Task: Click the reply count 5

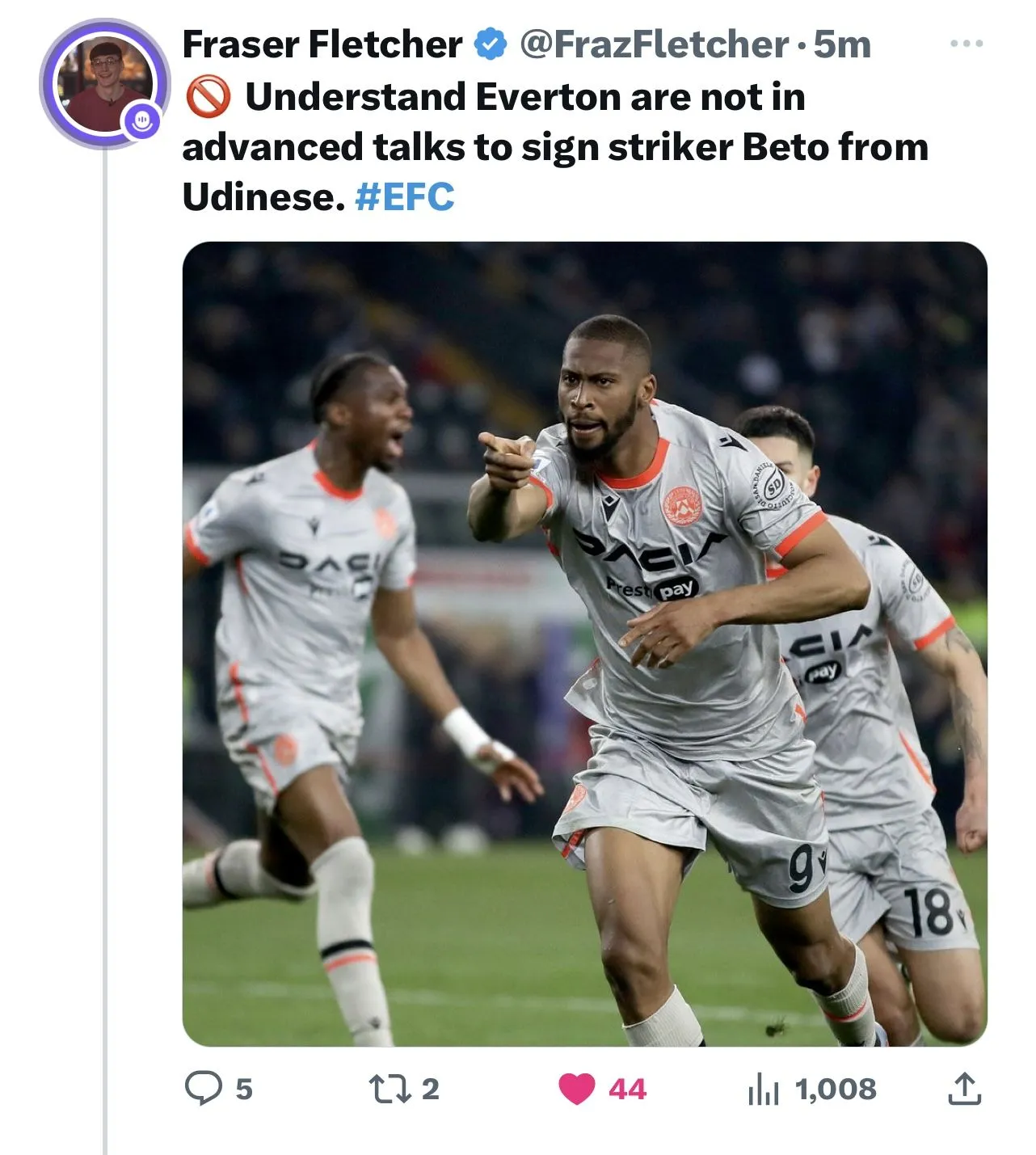Action: click(243, 1090)
